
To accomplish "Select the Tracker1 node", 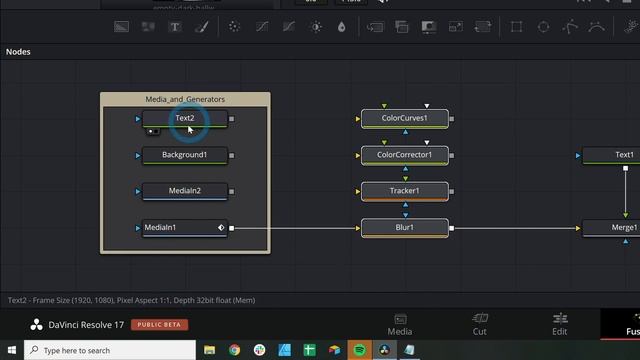I will 405,191.
